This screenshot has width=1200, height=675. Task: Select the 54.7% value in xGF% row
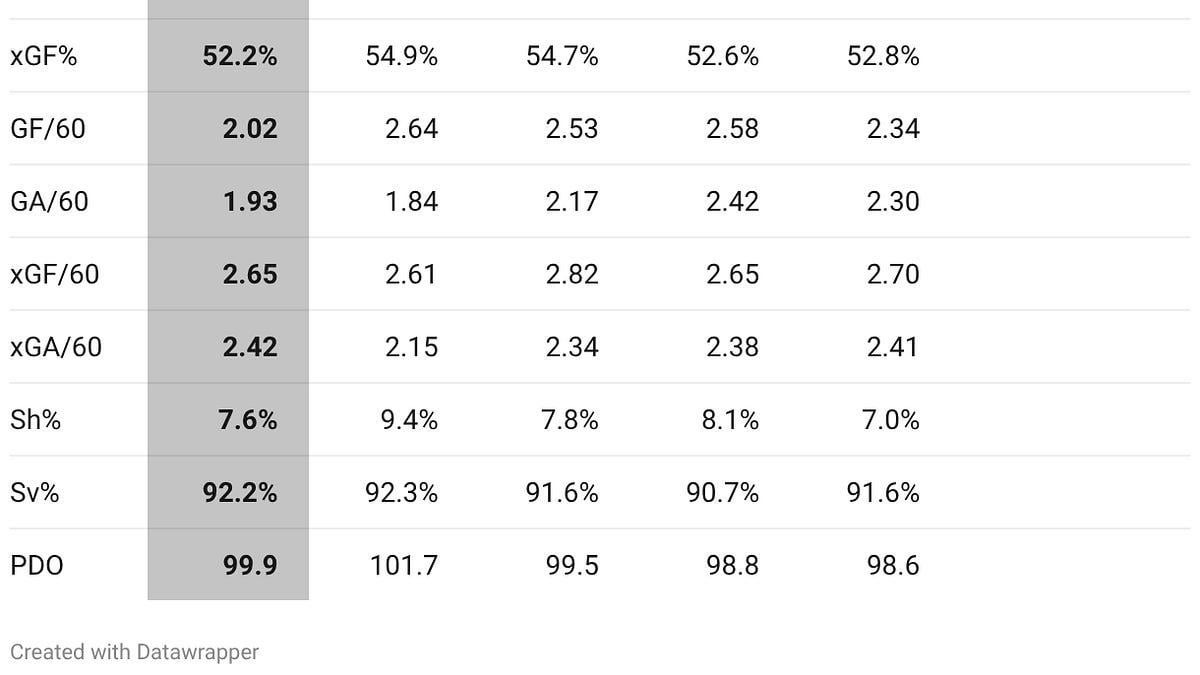point(562,56)
